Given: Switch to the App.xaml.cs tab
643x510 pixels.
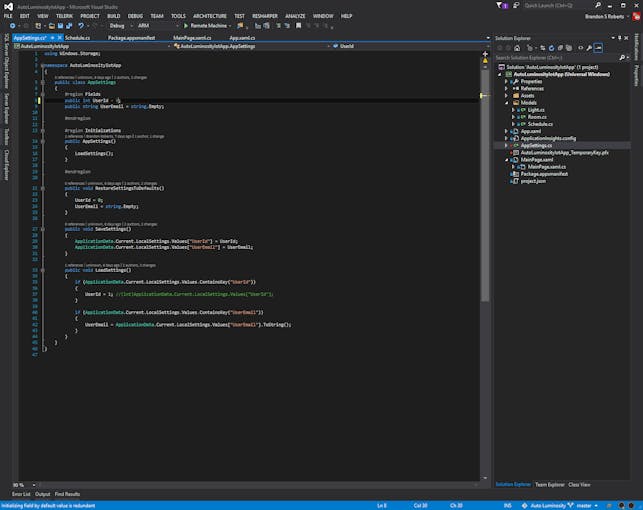Looking at the screenshot, I should tap(242, 38).
